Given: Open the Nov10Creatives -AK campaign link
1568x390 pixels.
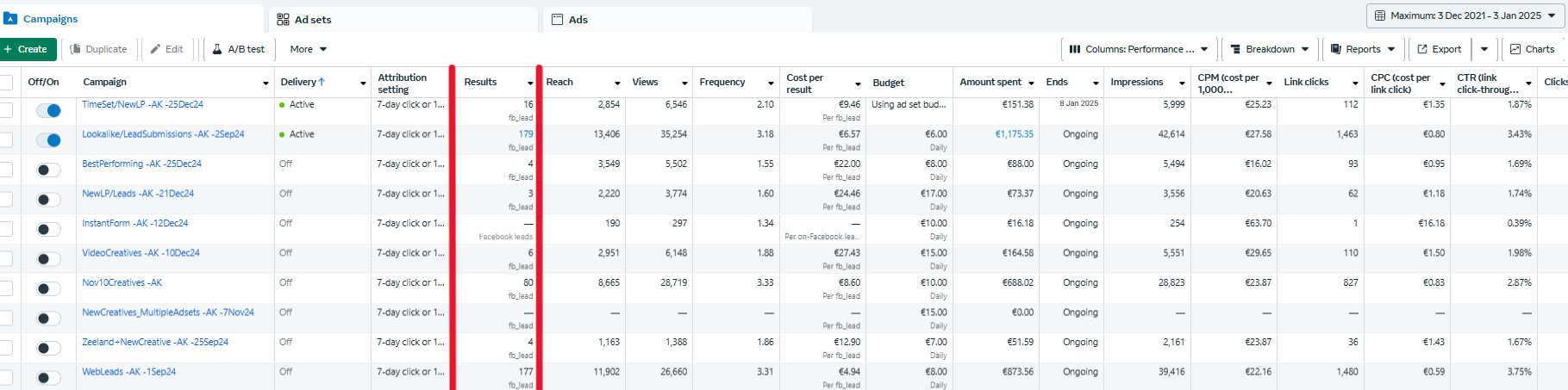Looking at the screenshot, I should [x=122, y=282].
